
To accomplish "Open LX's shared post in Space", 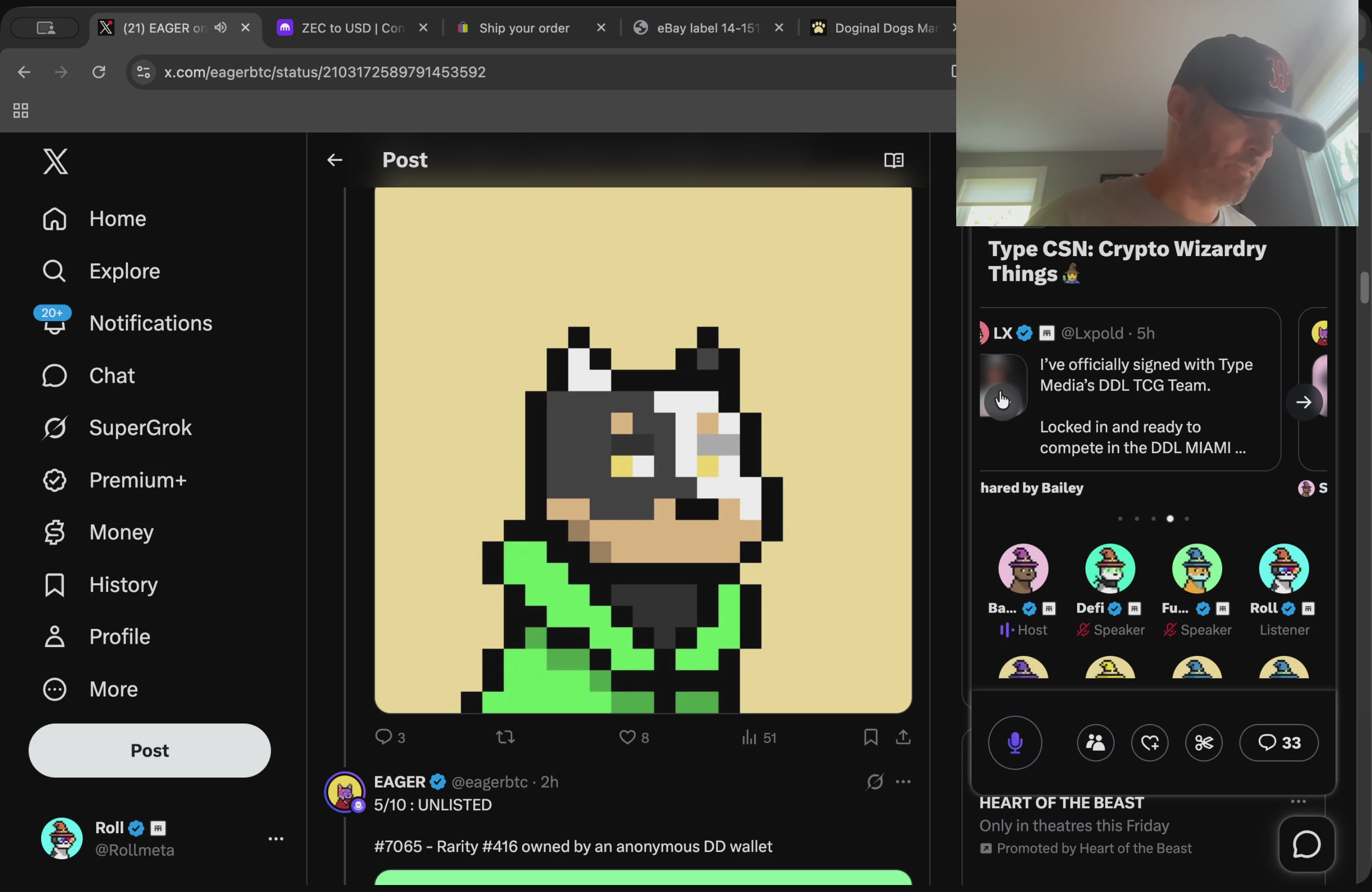I will 1130,389.
